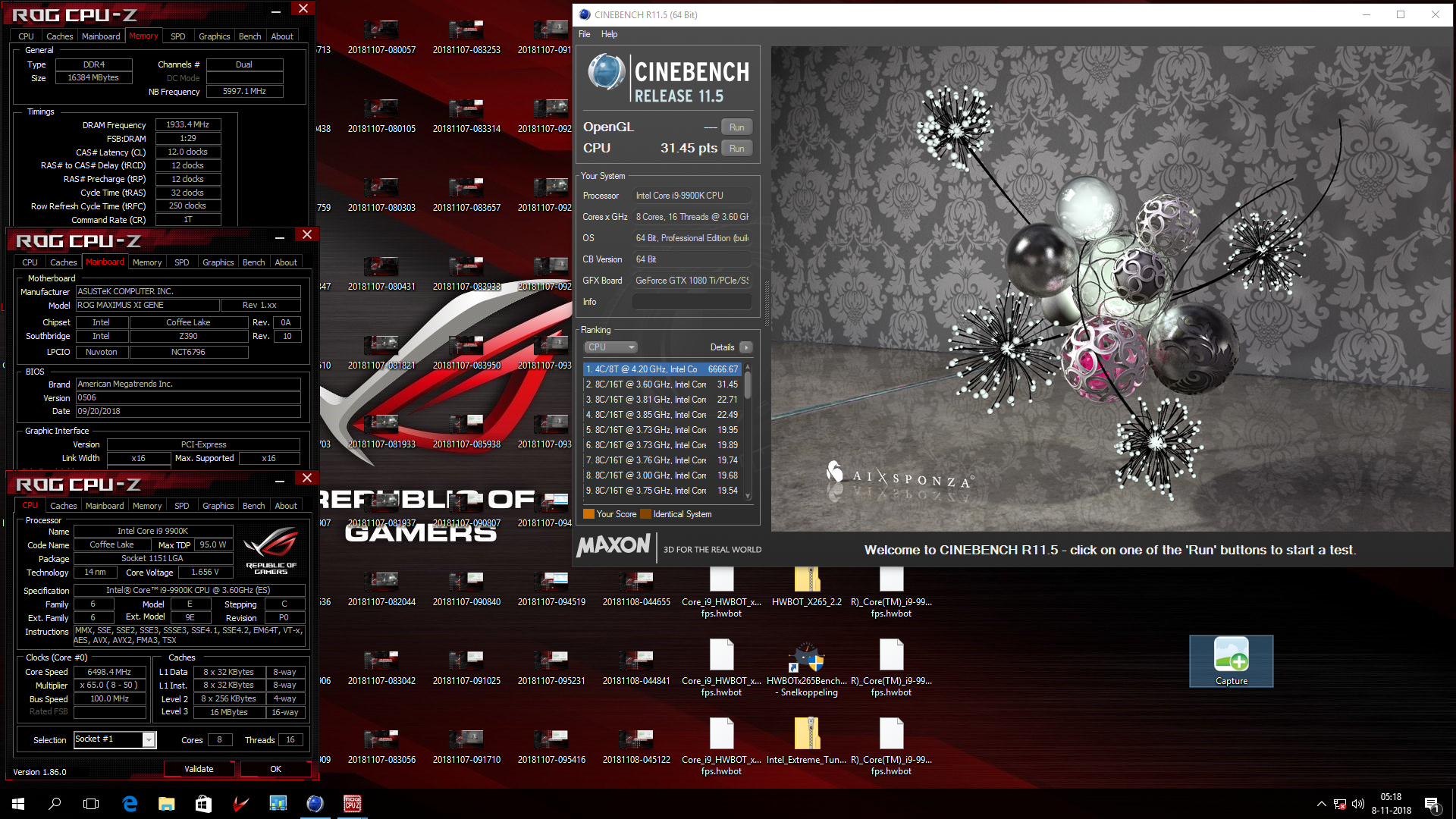Switch to Cinebench taskbar icon
Screen dimensions: 1456x819
[x=315, y=804]
